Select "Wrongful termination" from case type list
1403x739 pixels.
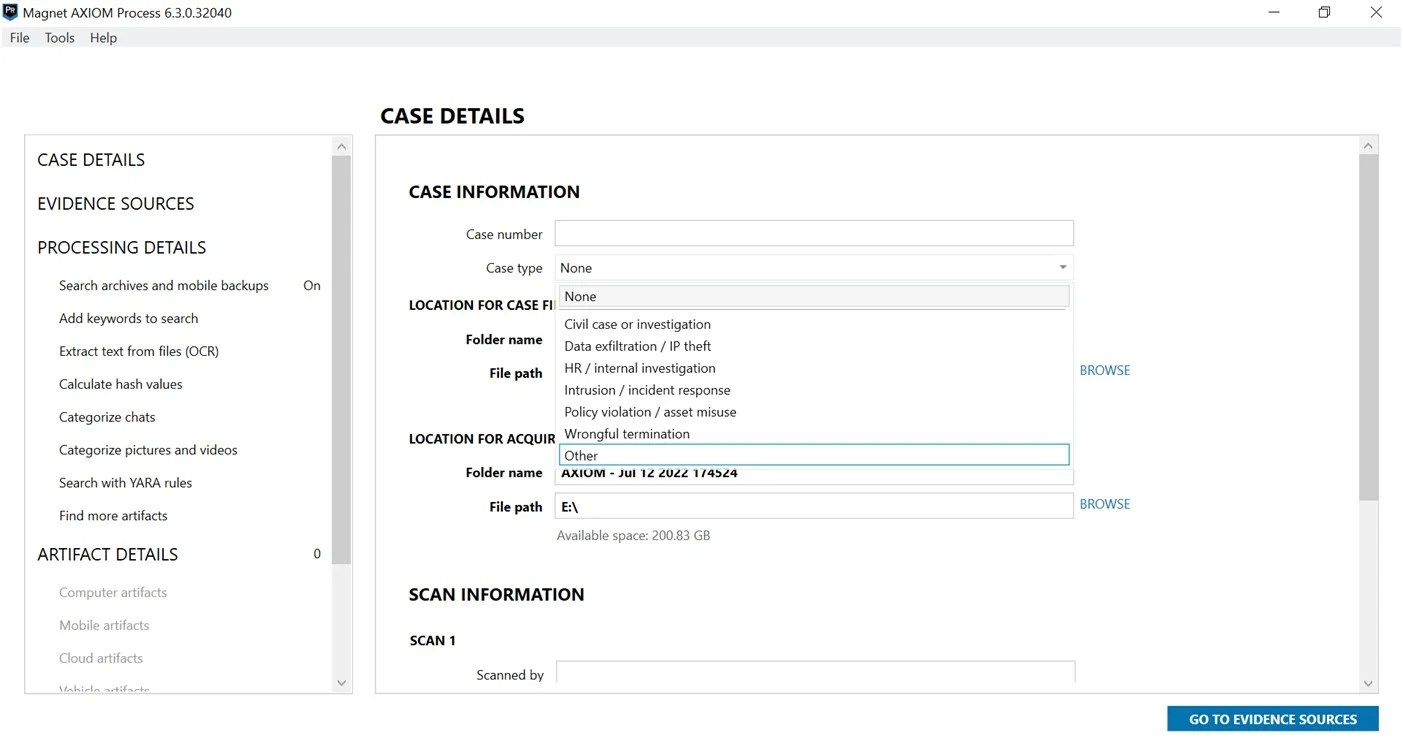point(627,433)
